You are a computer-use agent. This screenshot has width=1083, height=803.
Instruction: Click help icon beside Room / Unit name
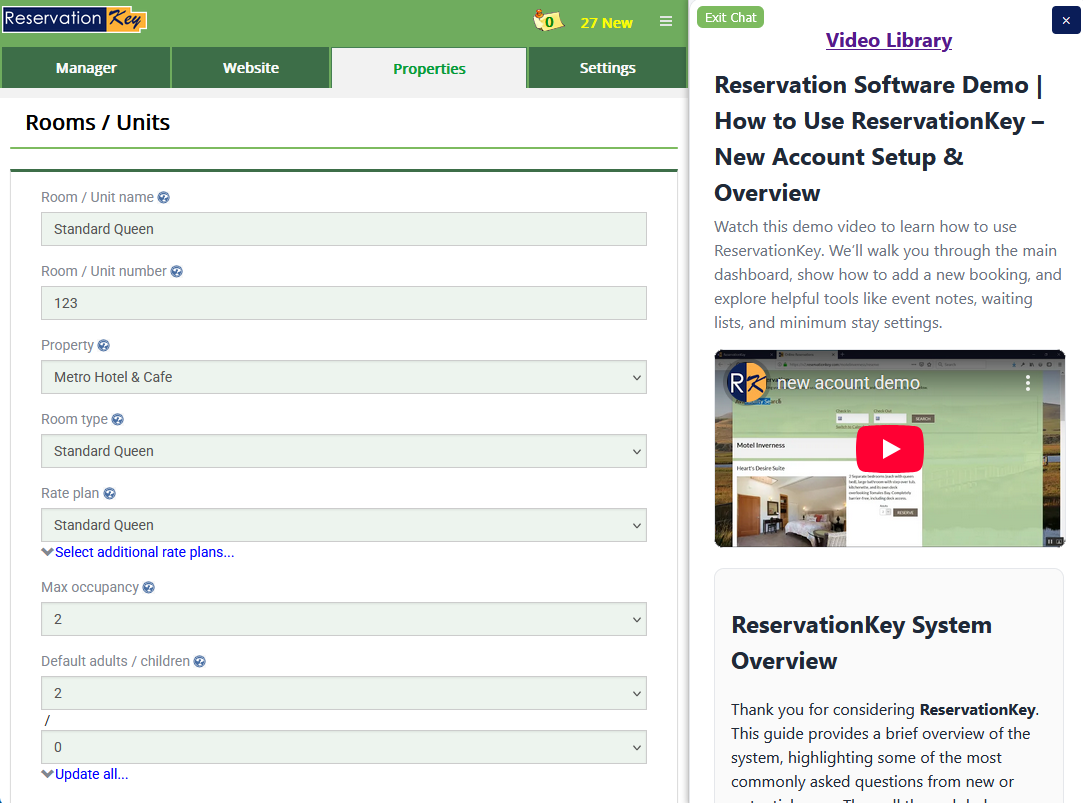tap(164, 198)
